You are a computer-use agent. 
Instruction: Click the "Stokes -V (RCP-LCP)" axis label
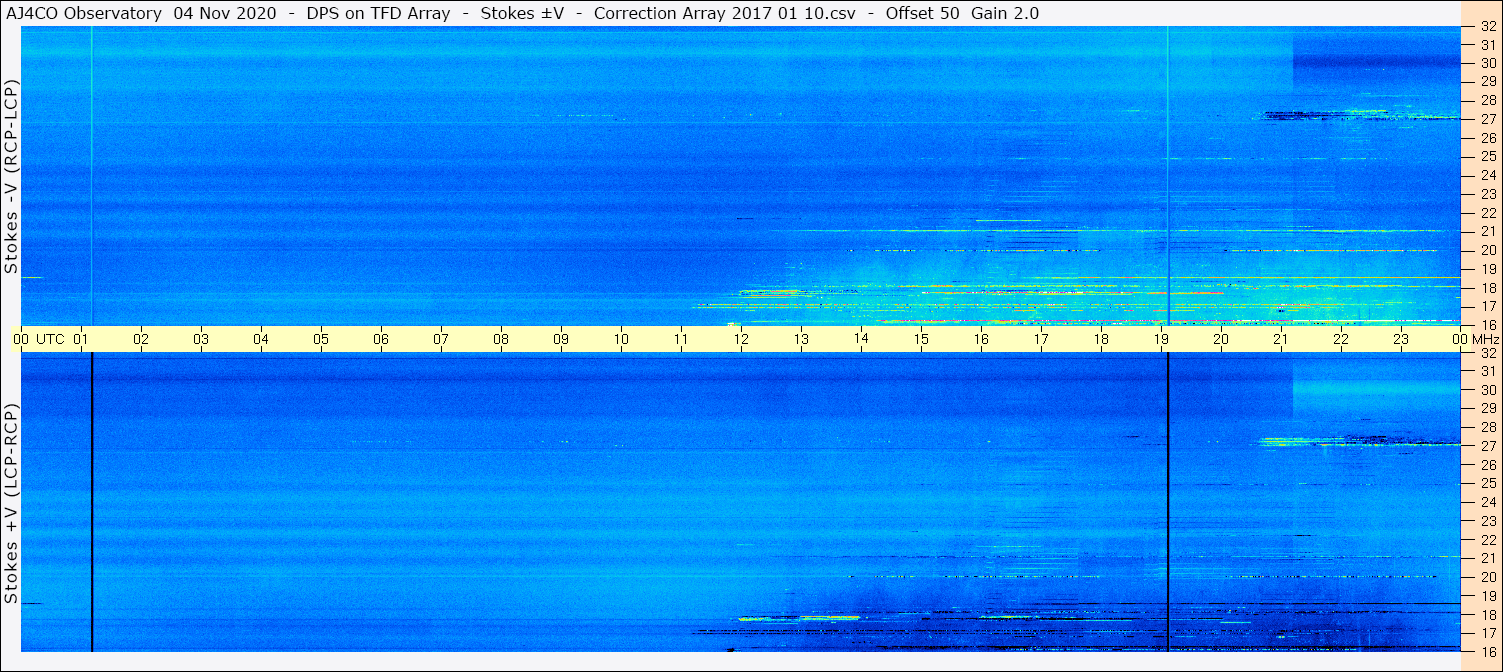point(11,176)
